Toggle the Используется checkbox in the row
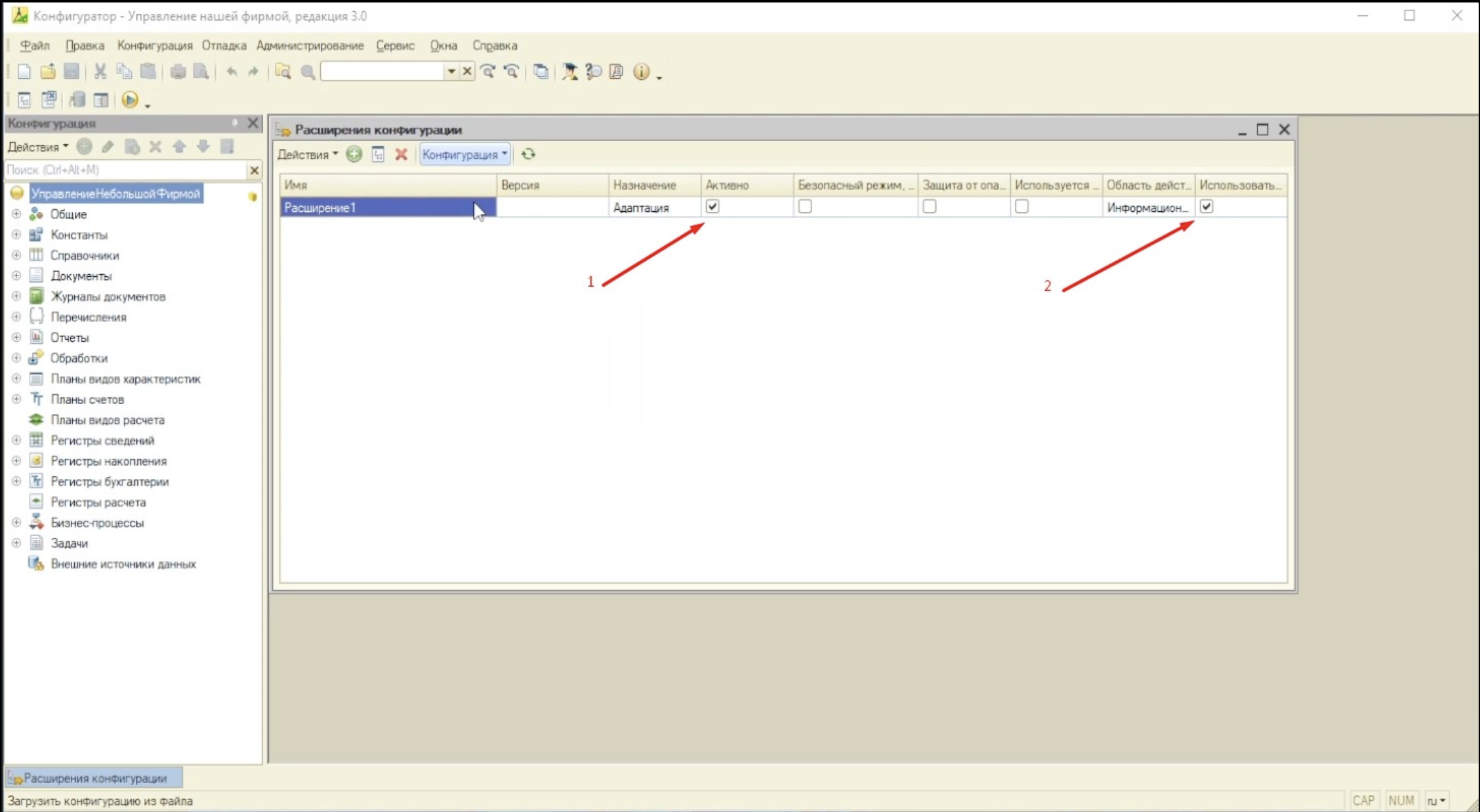1480x812 pixels. coord(1021,207)
